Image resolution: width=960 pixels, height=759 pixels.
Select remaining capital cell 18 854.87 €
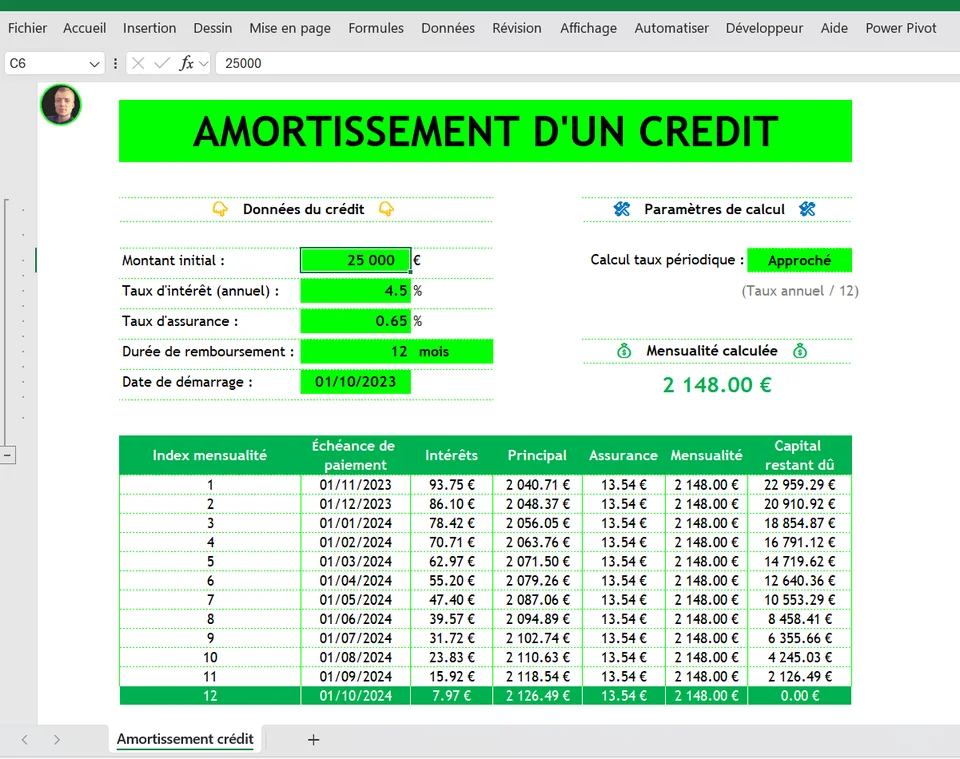pos(799,523)
